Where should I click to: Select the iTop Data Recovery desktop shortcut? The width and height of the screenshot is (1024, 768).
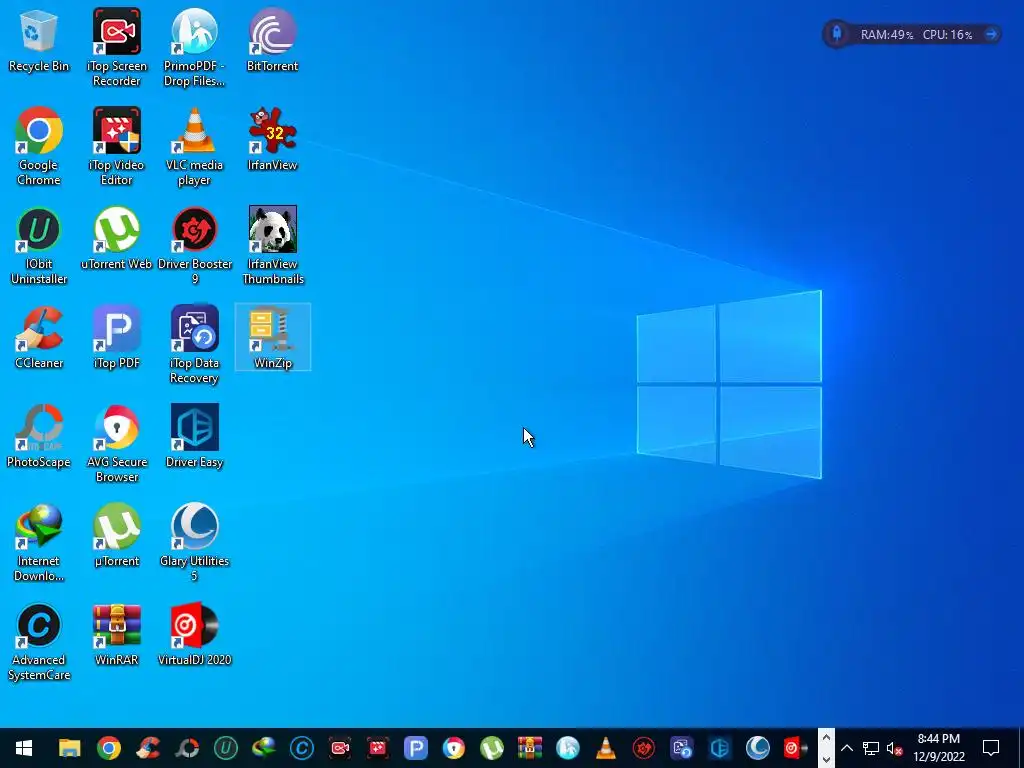click(x=194, y=345)
